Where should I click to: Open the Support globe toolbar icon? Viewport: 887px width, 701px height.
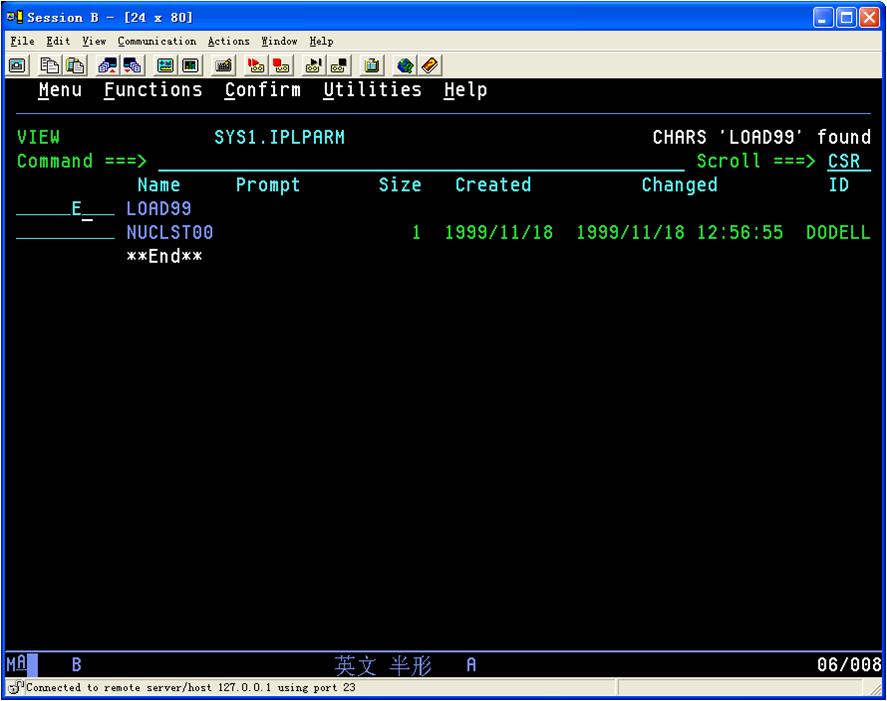click(404, 66)
